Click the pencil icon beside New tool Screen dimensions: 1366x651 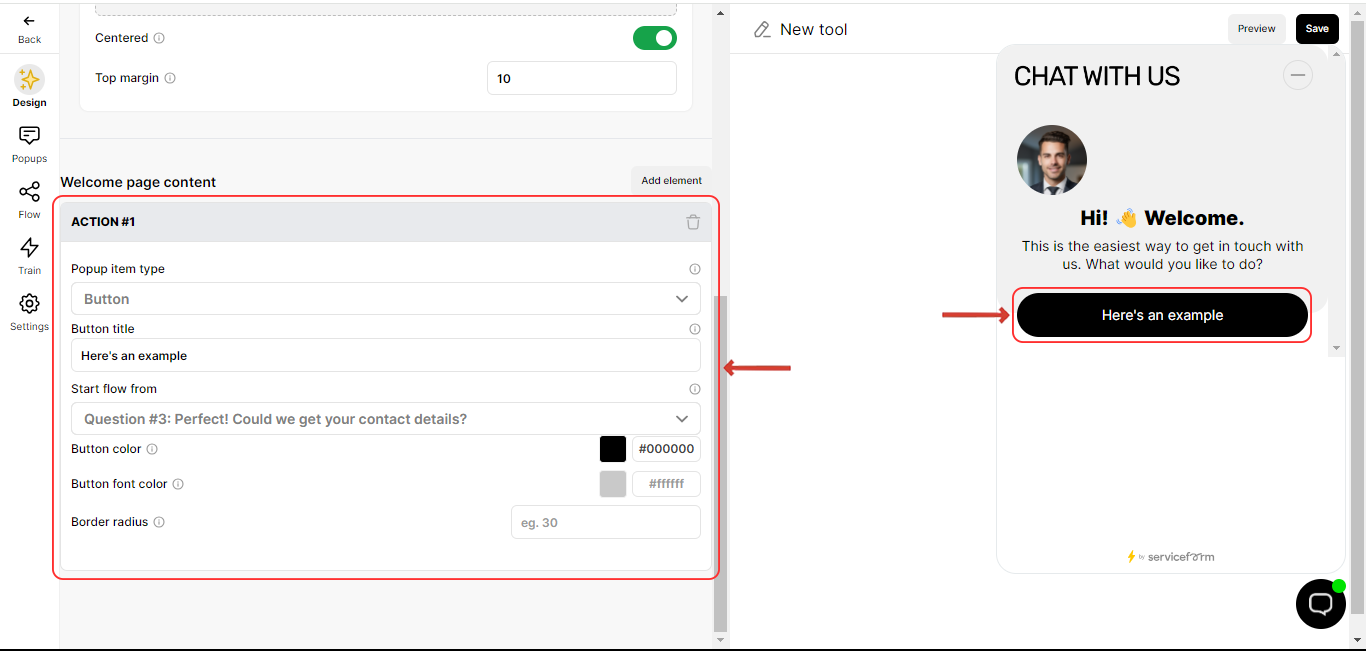[763, 29]
